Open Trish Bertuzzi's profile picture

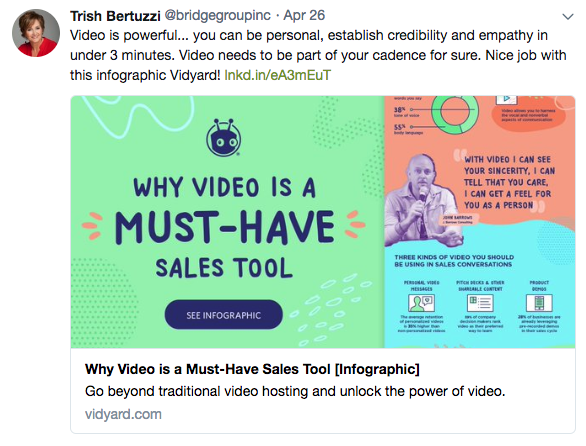(36, 33)
